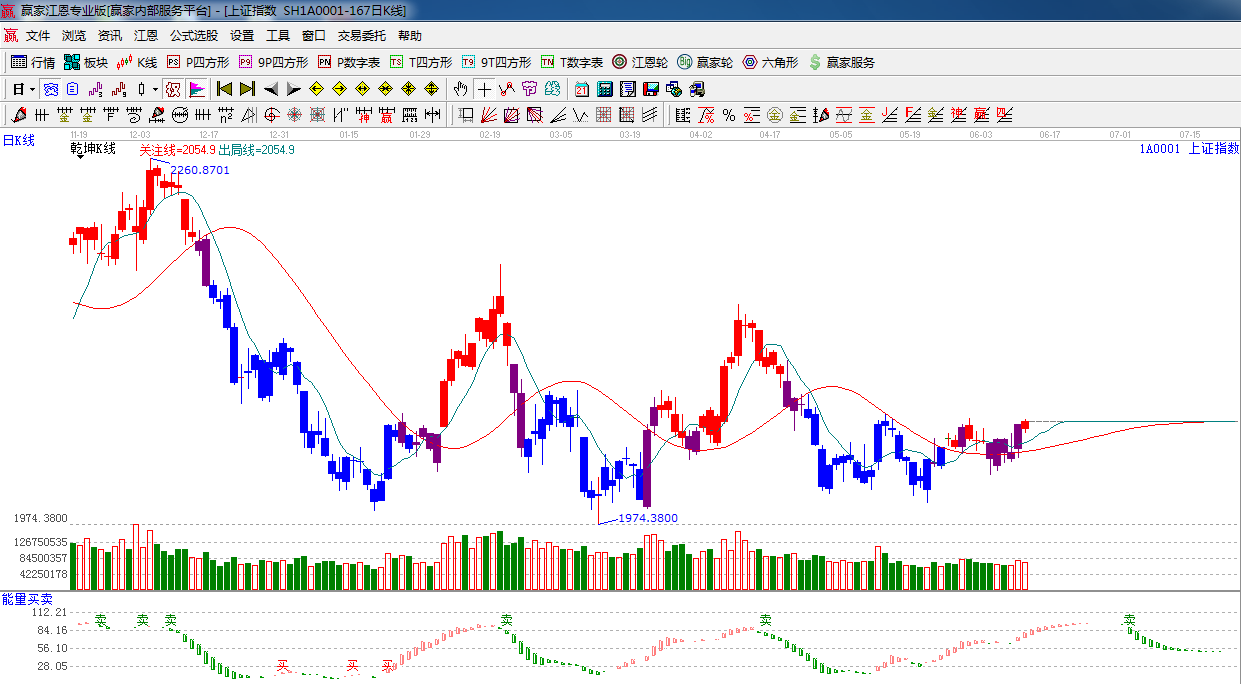Open the candlestick style dropdown arrow

(155, 89)
